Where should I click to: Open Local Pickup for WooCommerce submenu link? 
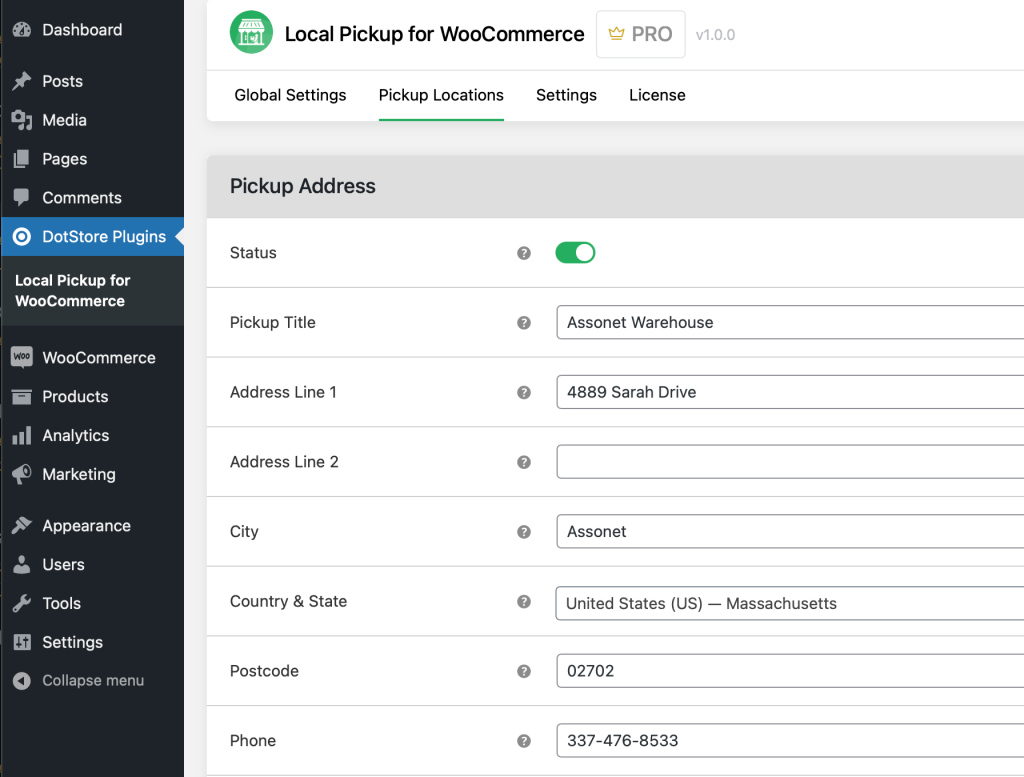[72, 291]
